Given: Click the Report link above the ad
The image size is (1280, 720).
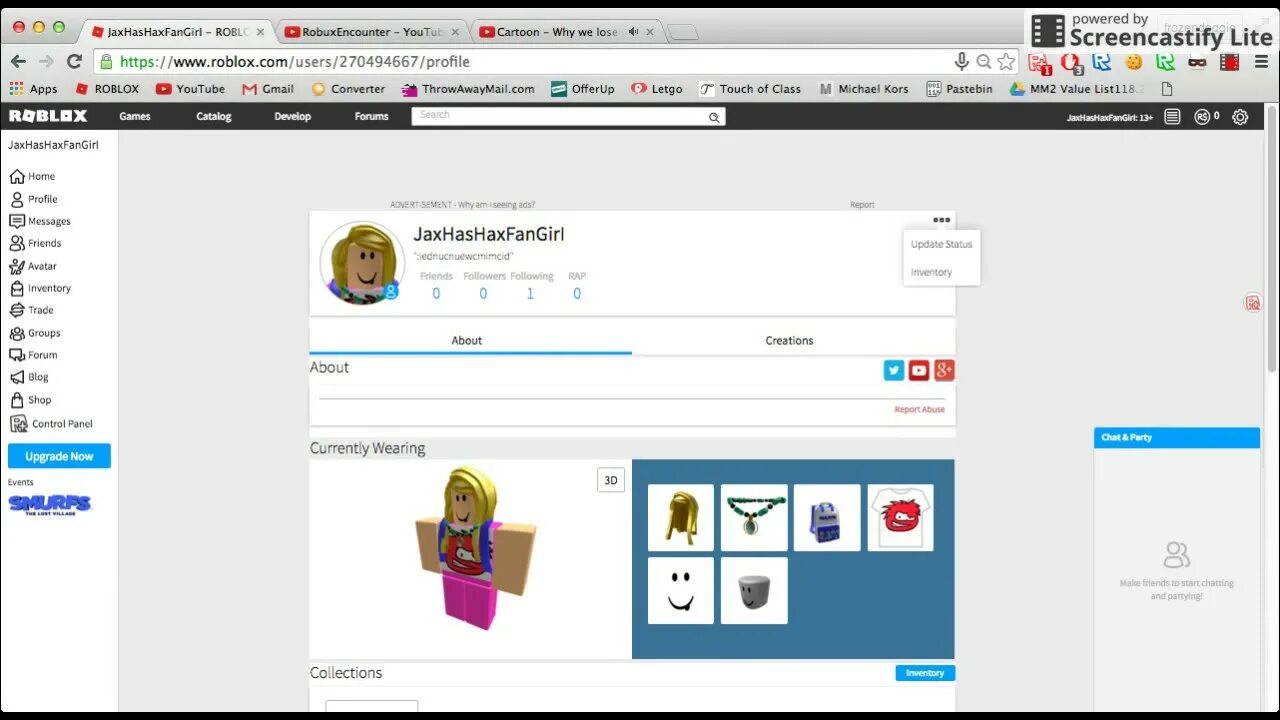Looking at the screenshot, I should [862, 205].
